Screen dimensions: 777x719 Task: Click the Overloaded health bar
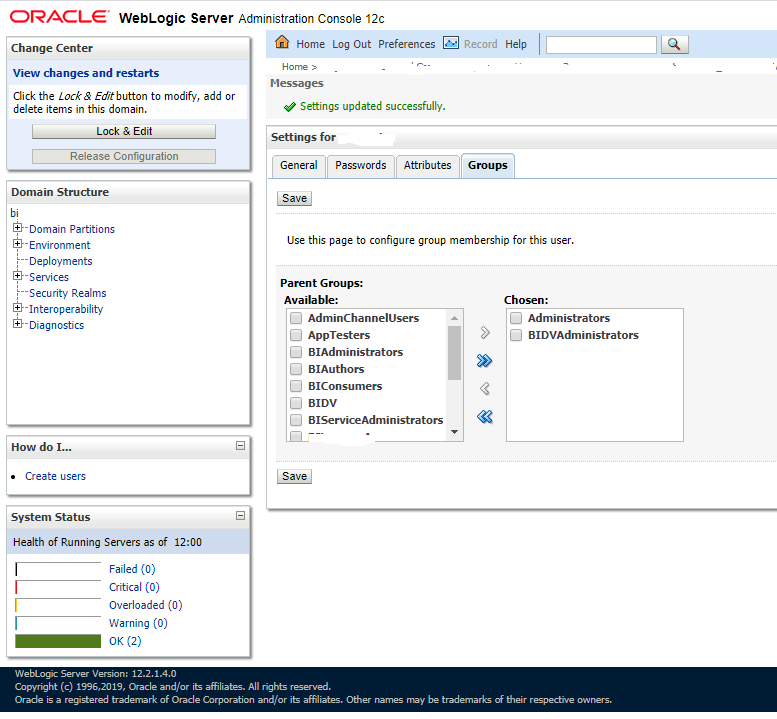coord(58,605)
